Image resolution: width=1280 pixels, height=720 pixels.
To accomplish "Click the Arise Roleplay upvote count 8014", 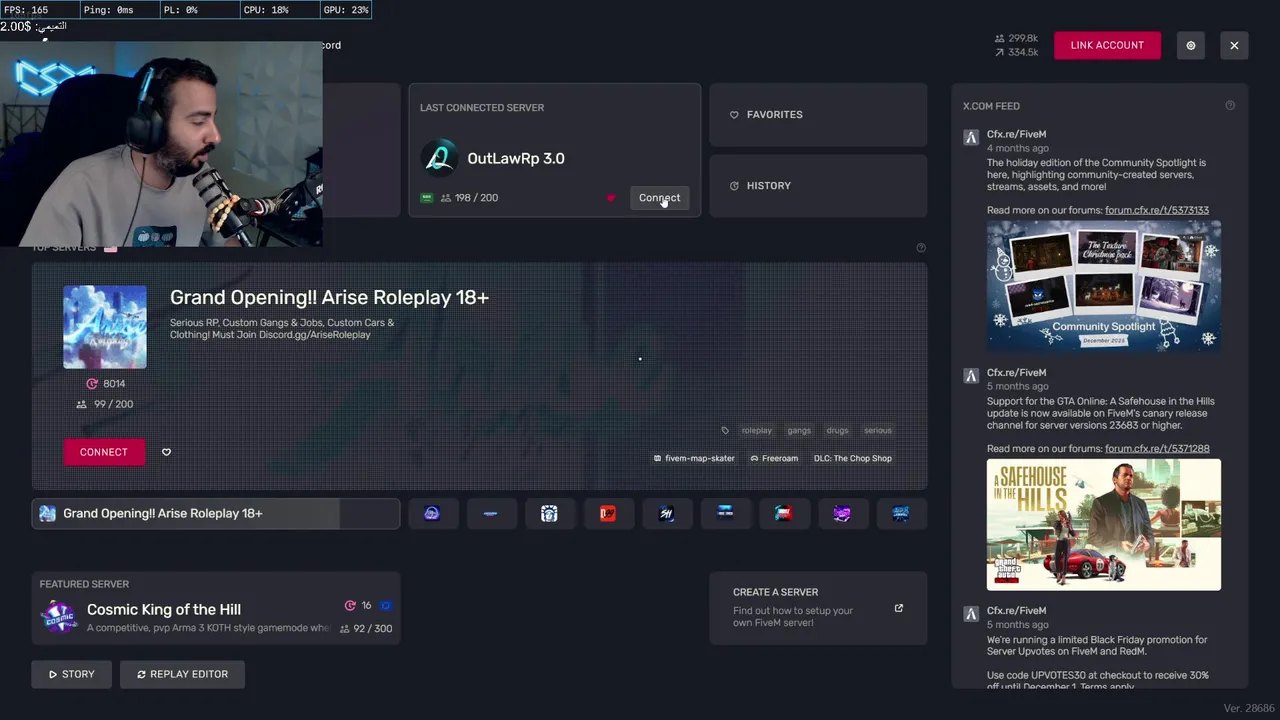I will (105, 383).
